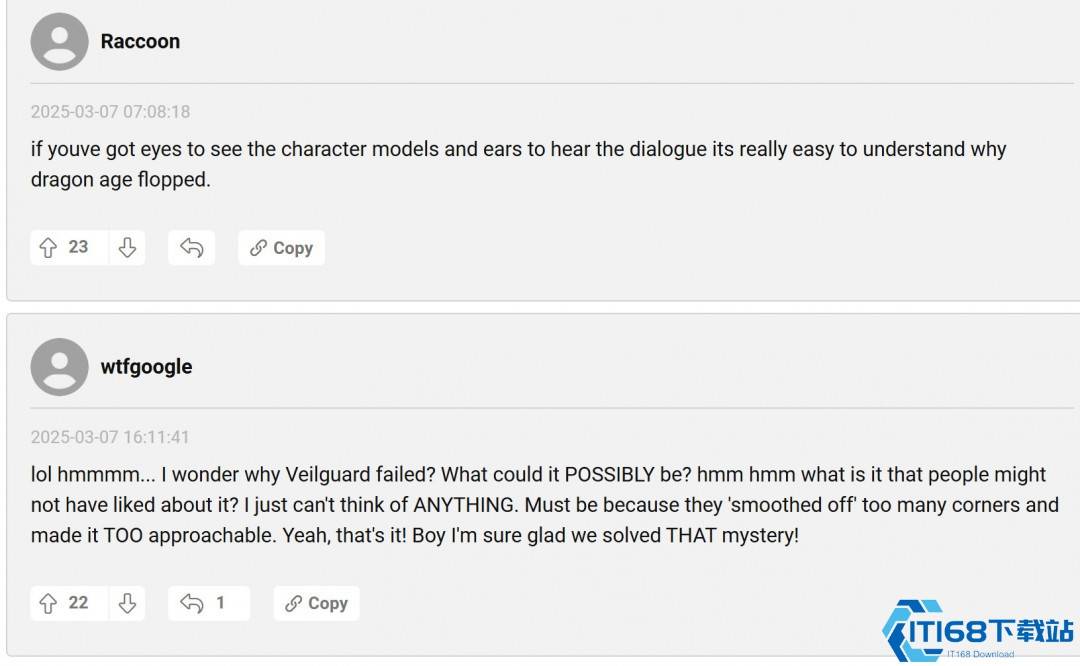Open wtfgoogle's profile avatar
This screenshot has width=1080, height=666.
pos(59,367)
